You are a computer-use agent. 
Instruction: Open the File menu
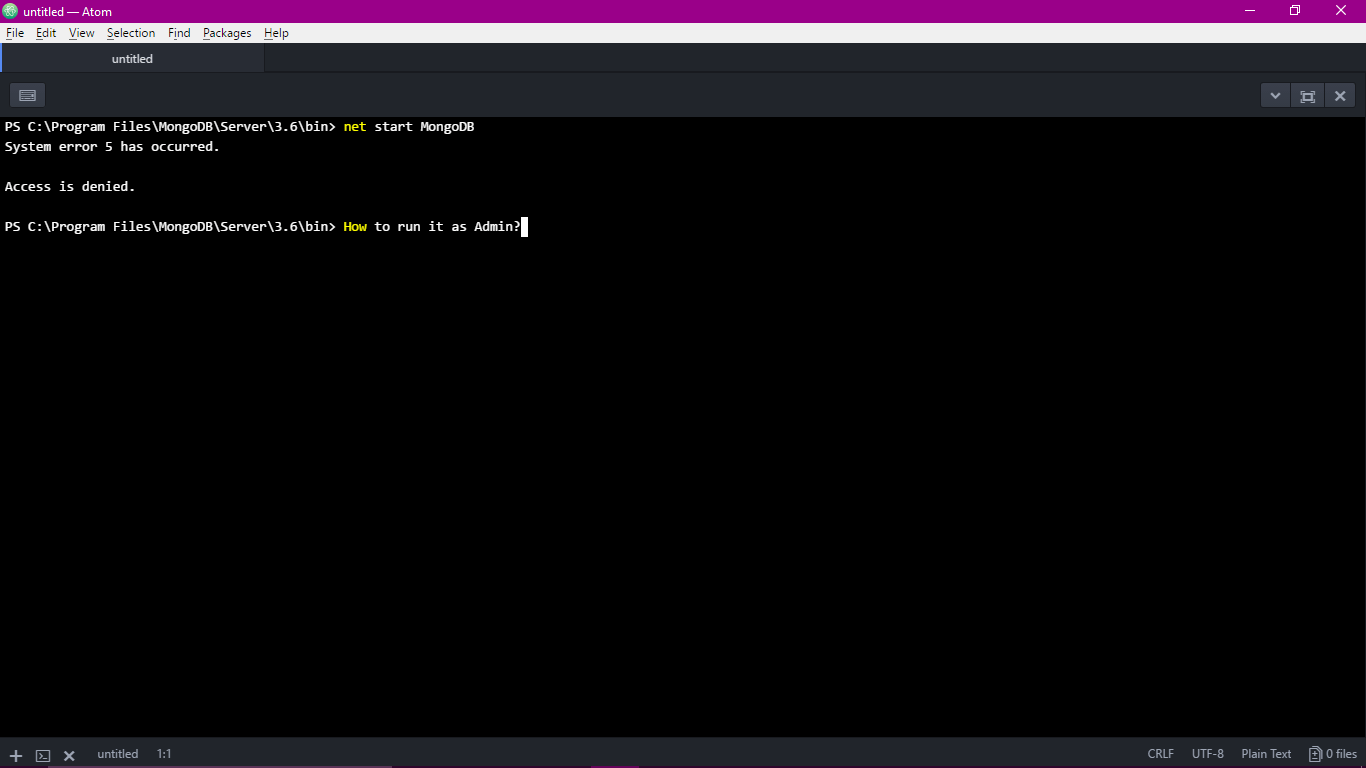click(15, 33)
